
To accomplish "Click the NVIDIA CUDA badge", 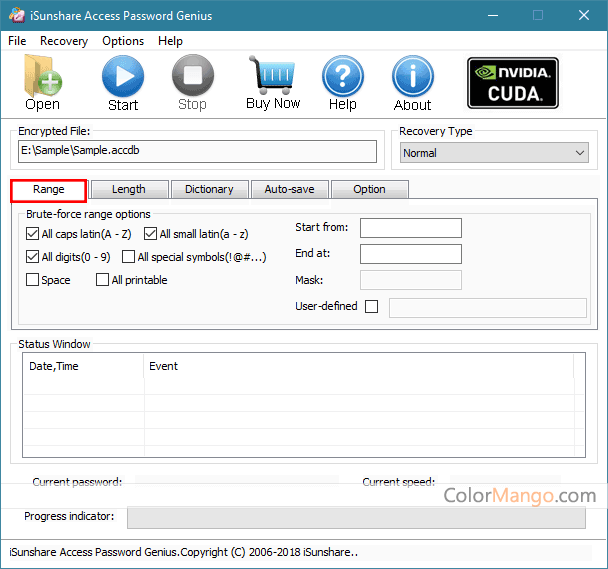I will pyautogui.click(x=513, y=83).
